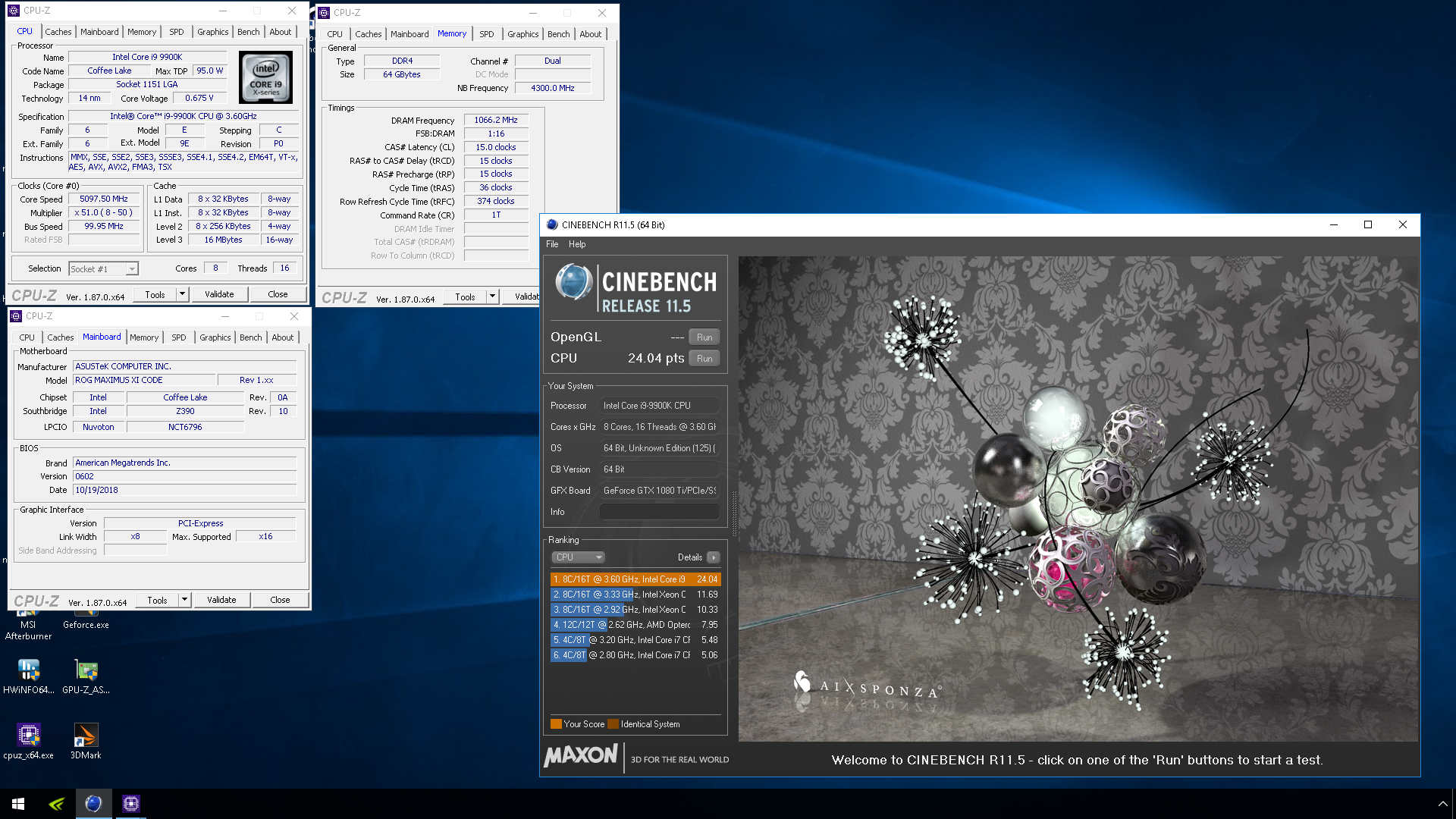
Task: Open Cinebench Help menu
Action: pos(577,244)
